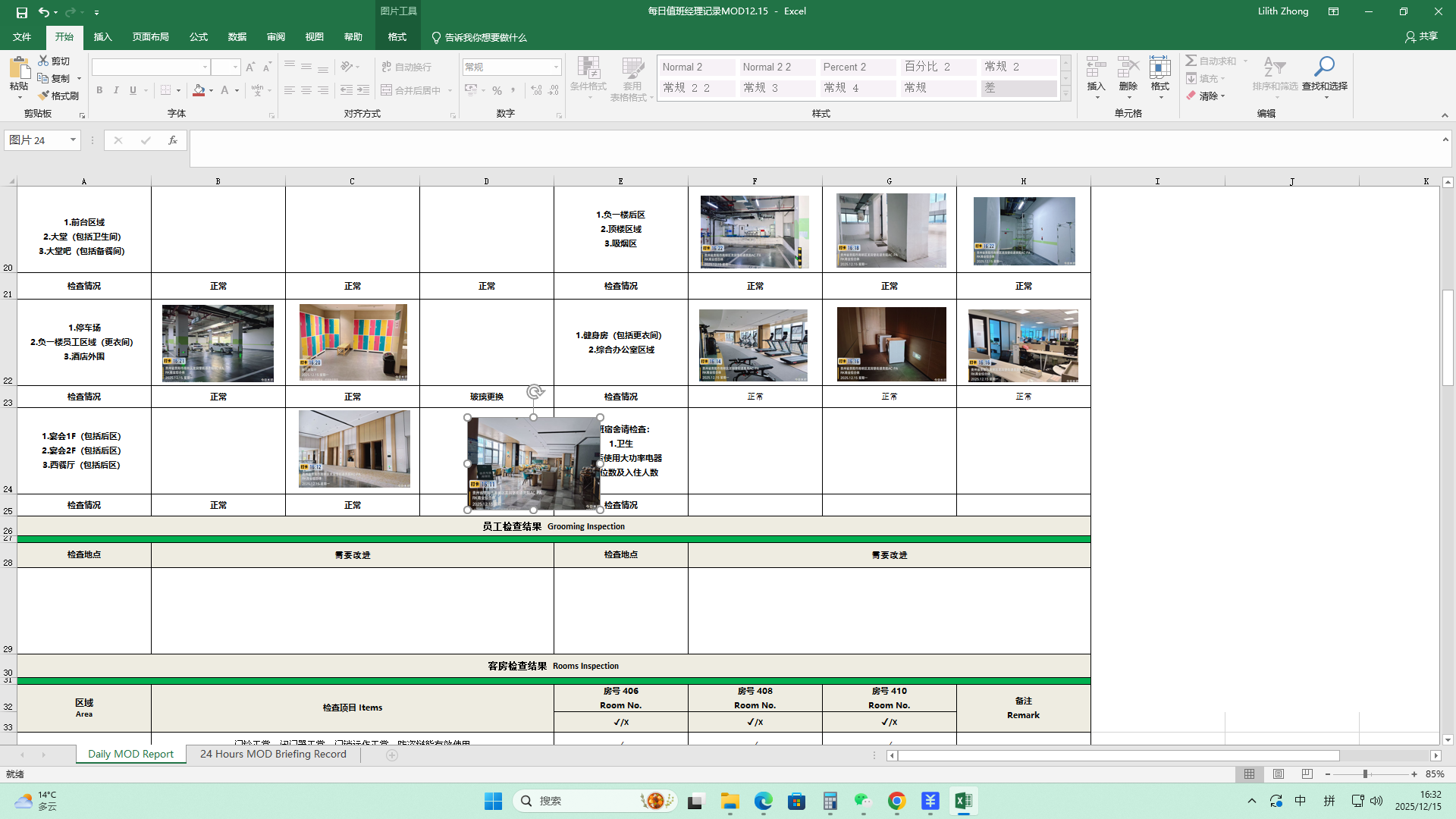The image size is (1456, 819).
Task: Click the zoom slider handle in status bar
Action: pos(1365,774)
